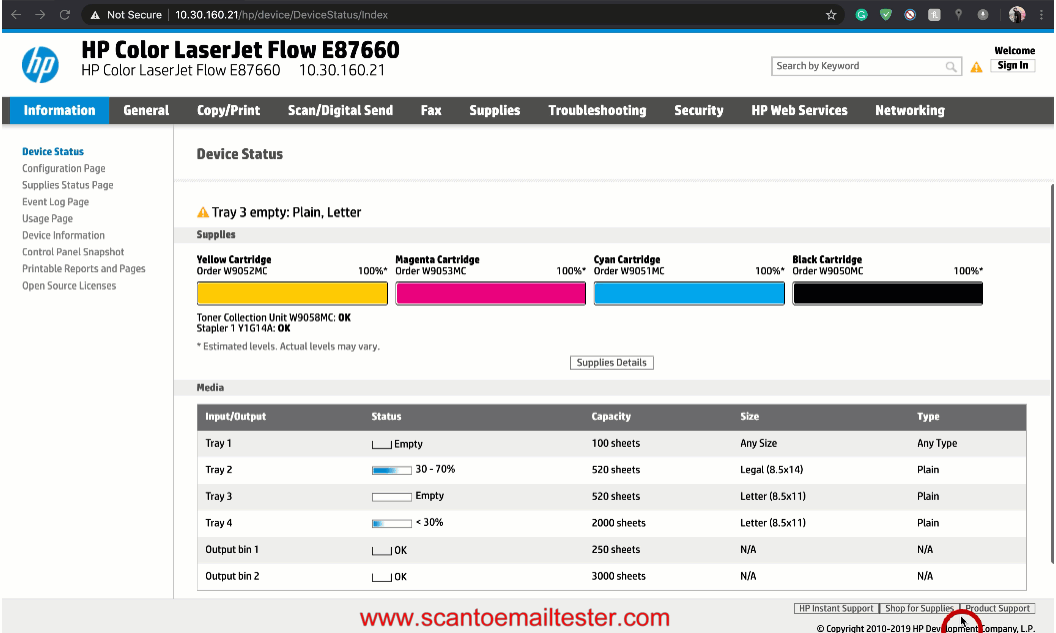Open the Grammarly extension icon
The height and width of the screenshot is (633, 1056).
point(861,15)
